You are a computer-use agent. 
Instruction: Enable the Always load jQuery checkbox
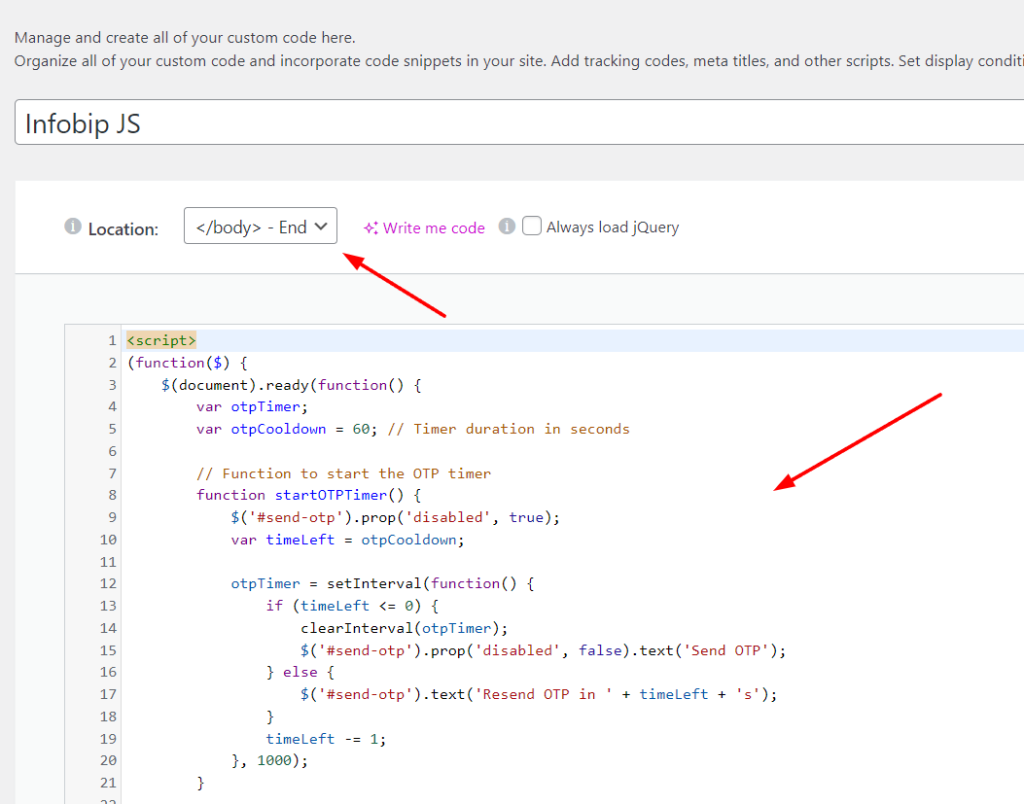pyautogui.click(x=531, y=226)
